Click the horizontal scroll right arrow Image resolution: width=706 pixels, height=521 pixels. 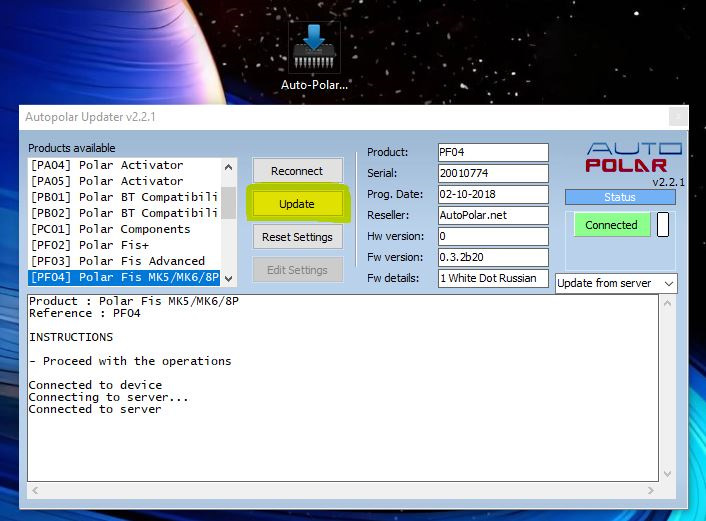[651, 490]
